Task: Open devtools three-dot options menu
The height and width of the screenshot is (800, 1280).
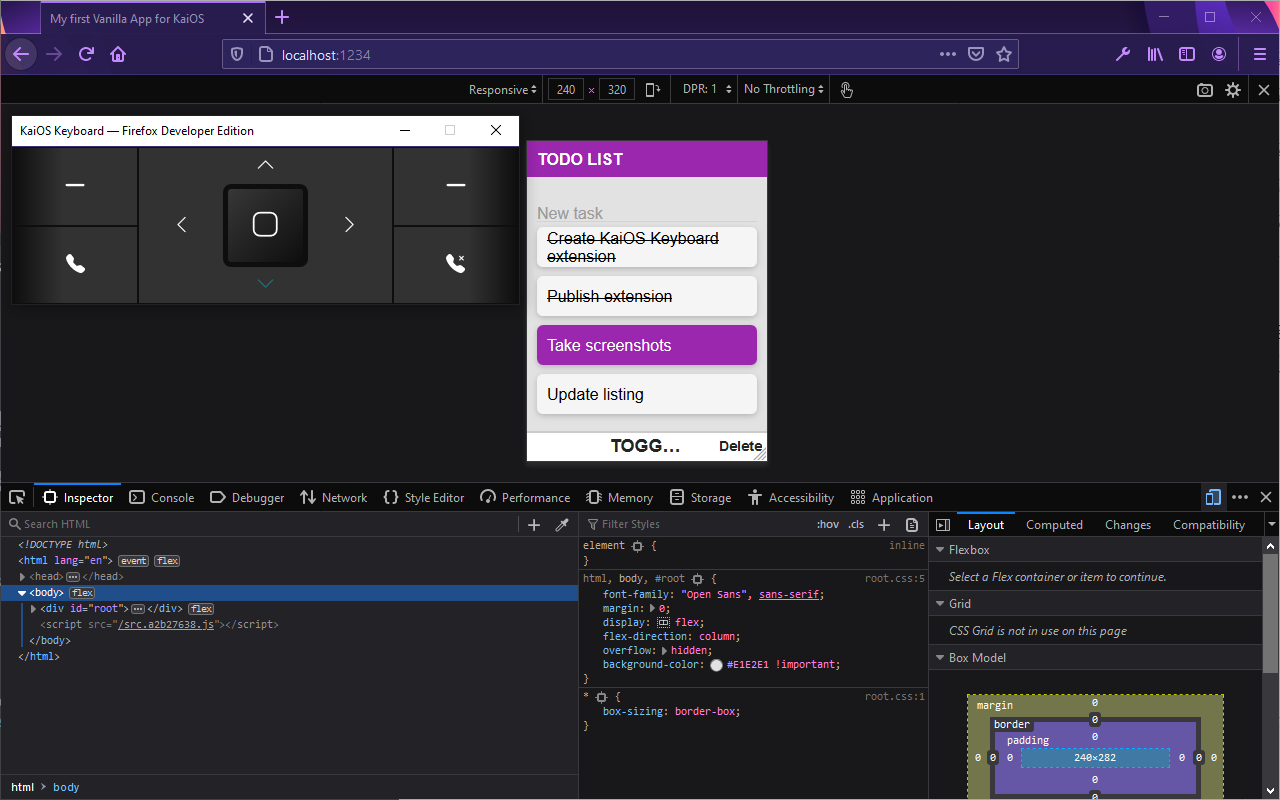Action: [1240, 497]
